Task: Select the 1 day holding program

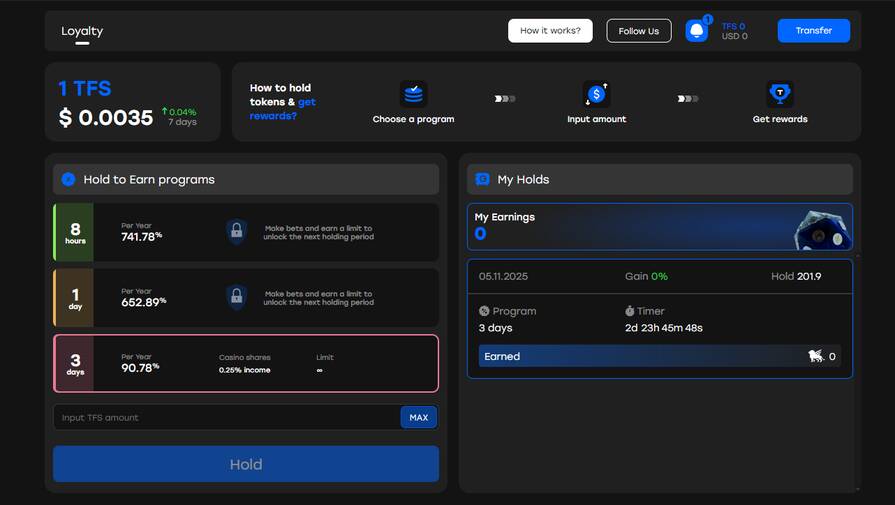Action: 245,297
